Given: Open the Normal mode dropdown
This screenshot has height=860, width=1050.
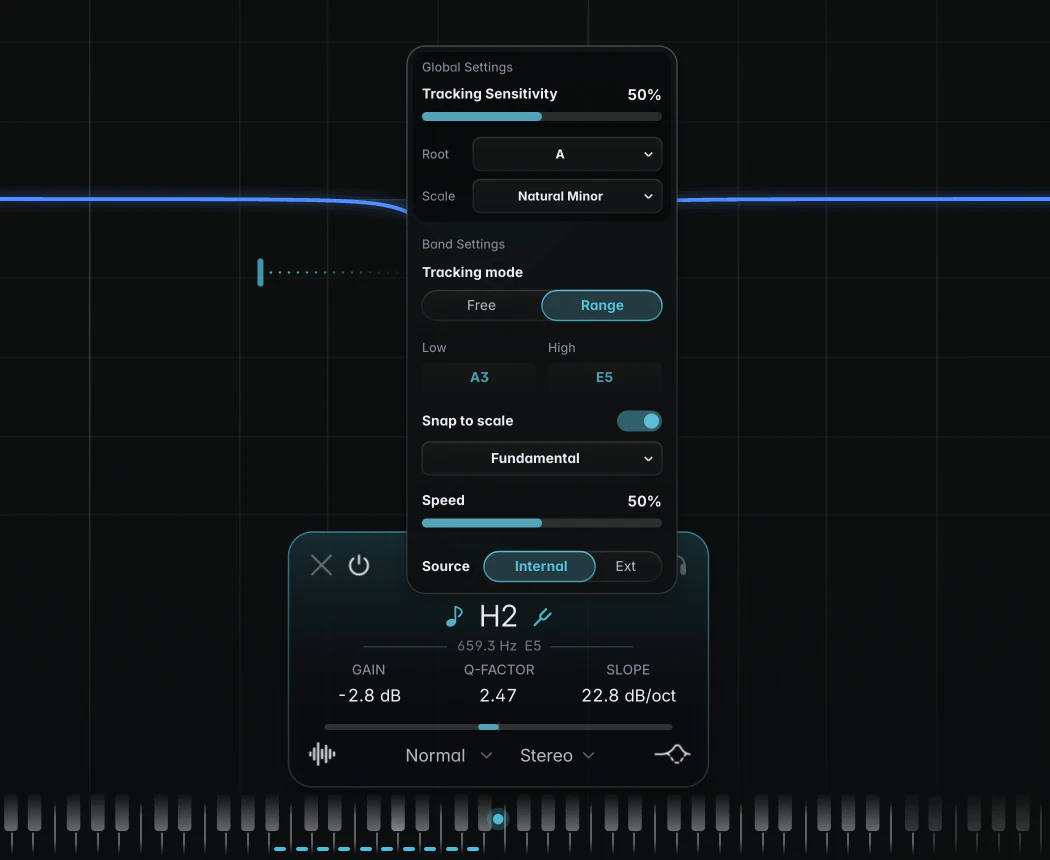Looking at the screenshot, I should pos(449,756).
